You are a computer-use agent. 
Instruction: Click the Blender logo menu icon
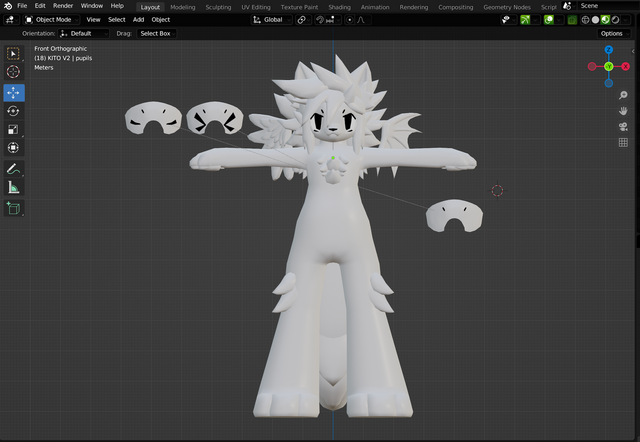[x=8, y=6]
